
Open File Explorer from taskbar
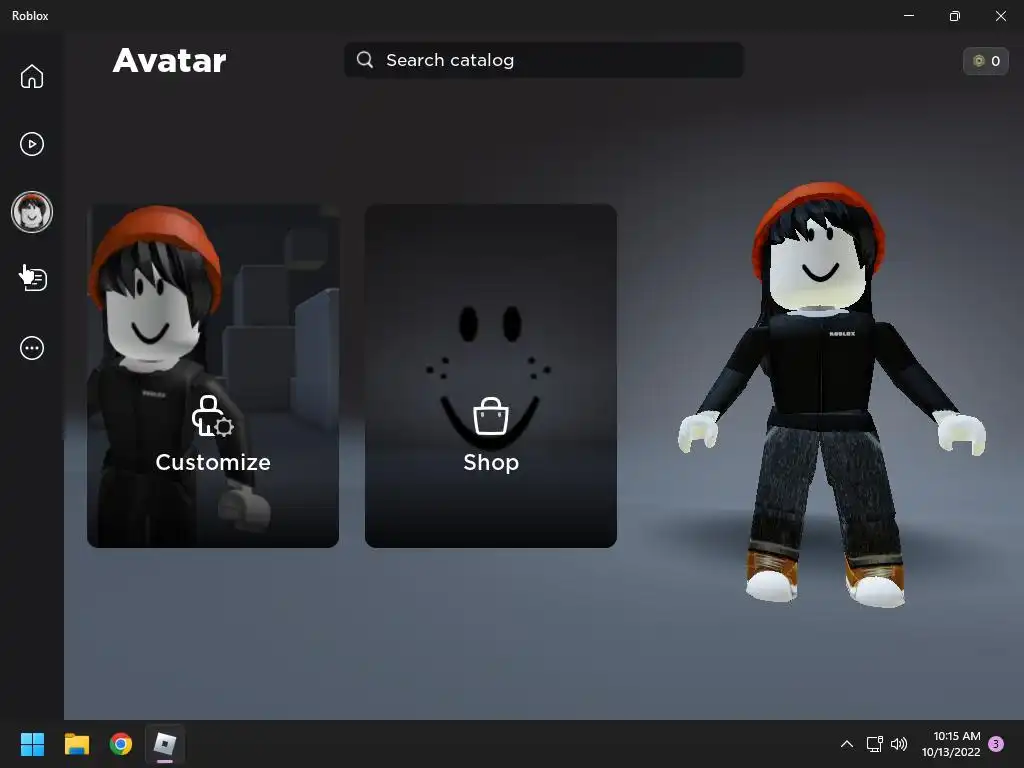point(76,744)
